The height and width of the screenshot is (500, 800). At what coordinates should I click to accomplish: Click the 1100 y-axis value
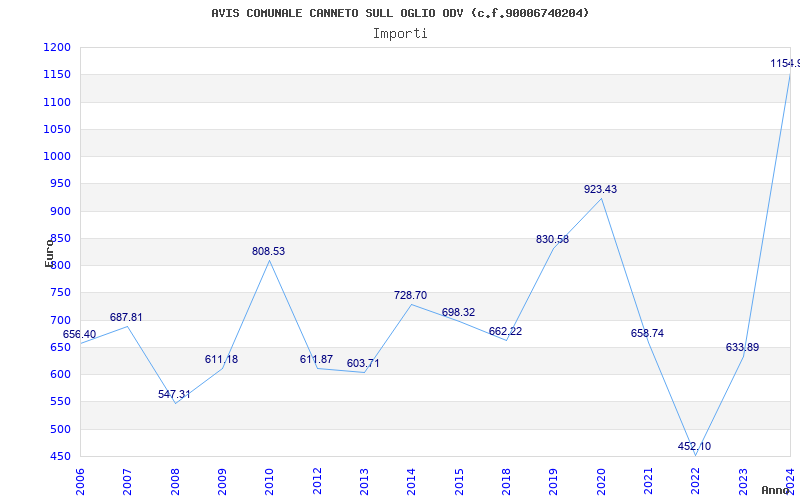(57, 102)
